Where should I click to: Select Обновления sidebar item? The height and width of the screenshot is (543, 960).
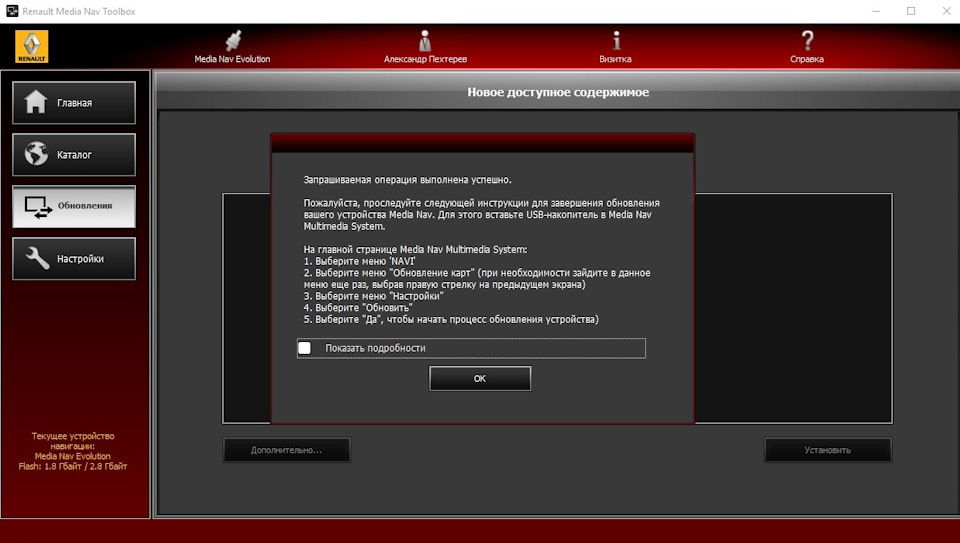coord(74,207)
